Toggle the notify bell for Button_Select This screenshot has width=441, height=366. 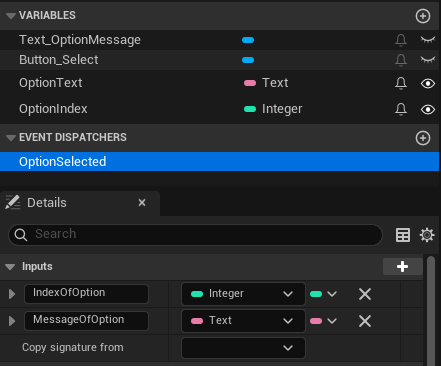point(401,60)
